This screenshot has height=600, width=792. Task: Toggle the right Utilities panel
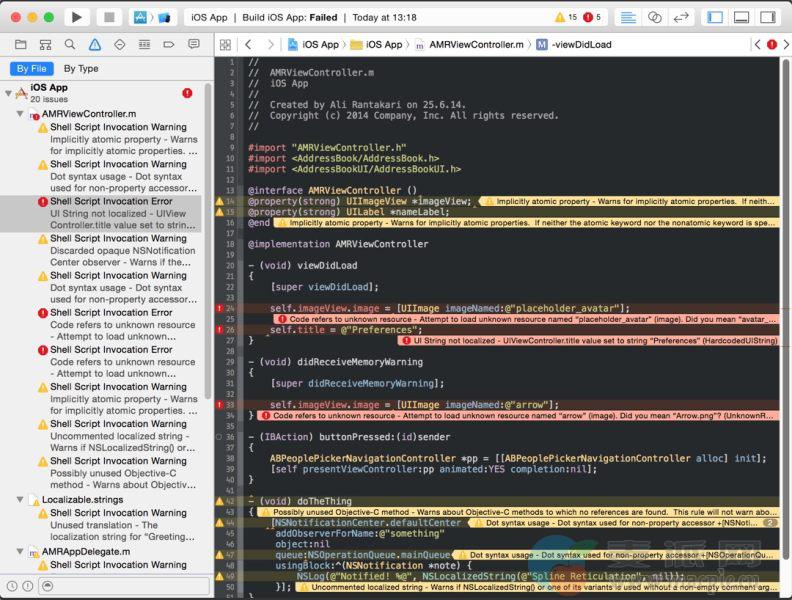767,17
